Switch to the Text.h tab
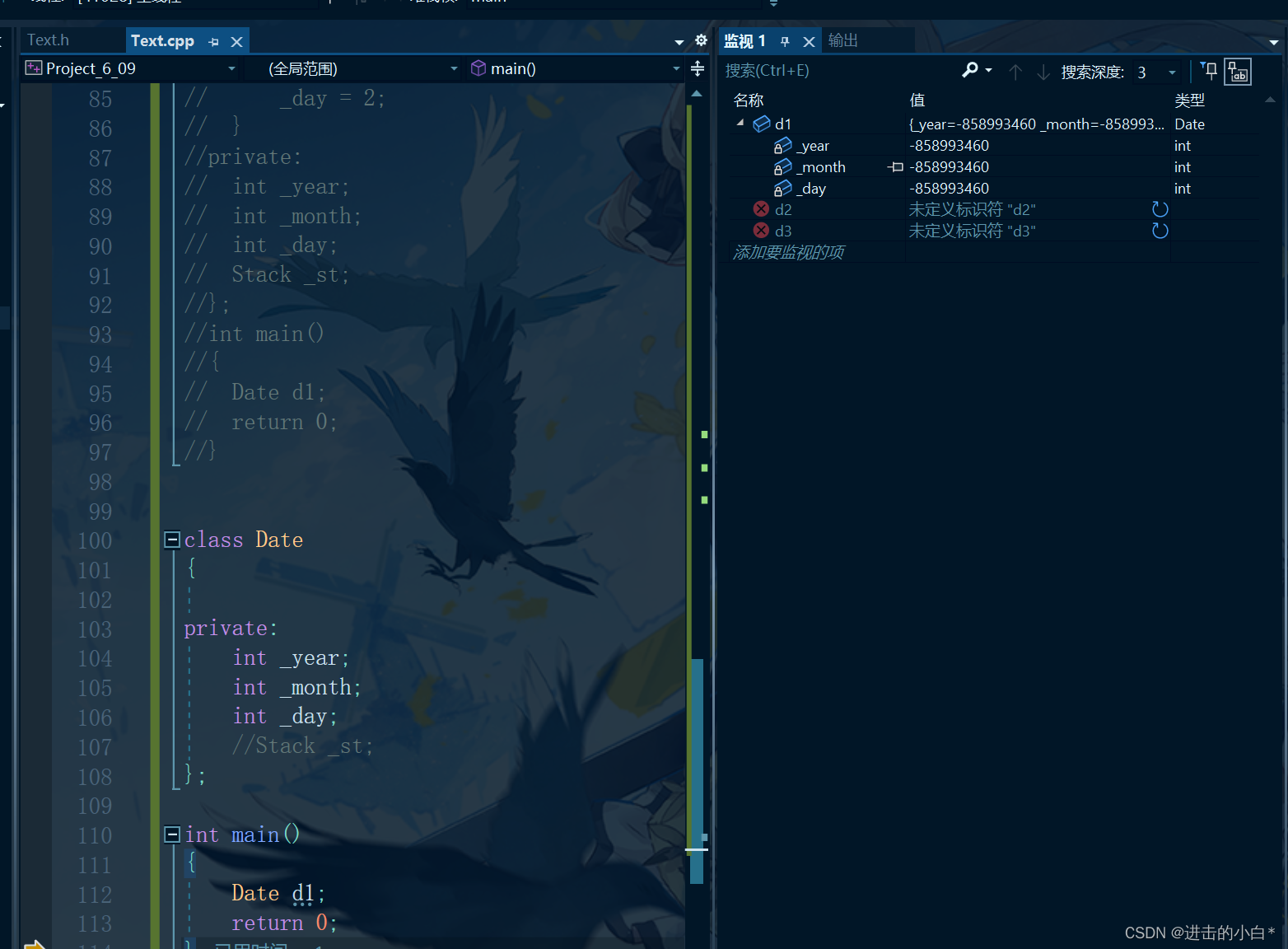The width and height of the screenshot is (1288, 949). coord(48,40)
